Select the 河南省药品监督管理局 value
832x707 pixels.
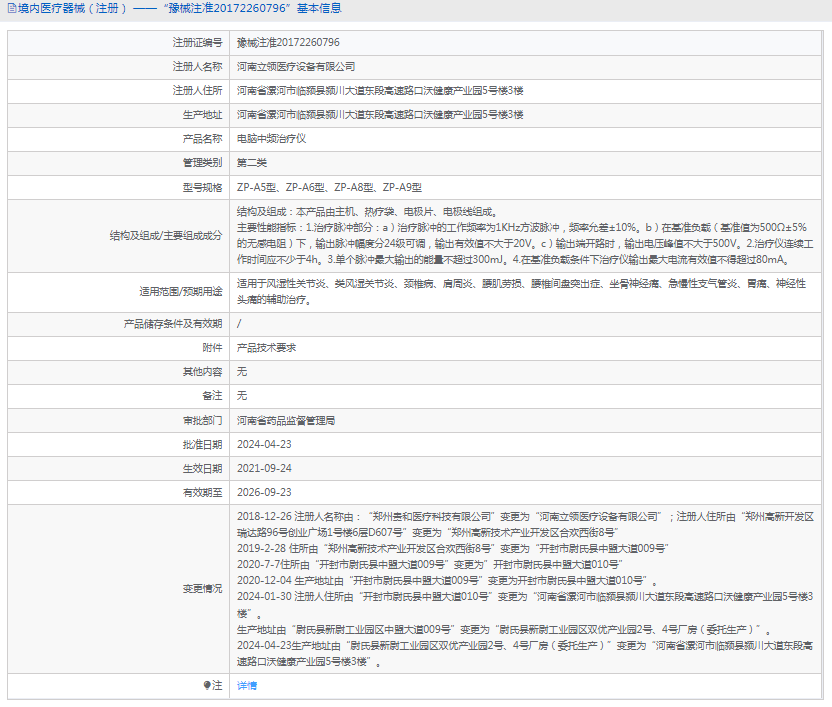point(286,421)
